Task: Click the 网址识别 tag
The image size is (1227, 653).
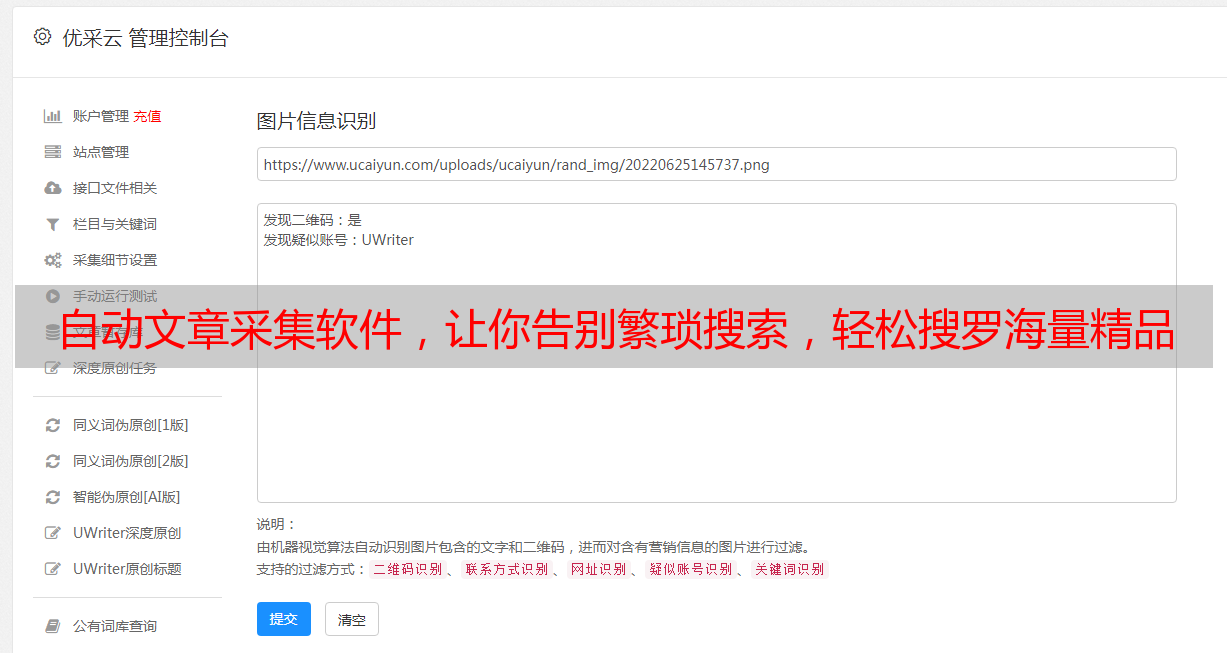Action: tap(599, 569)
